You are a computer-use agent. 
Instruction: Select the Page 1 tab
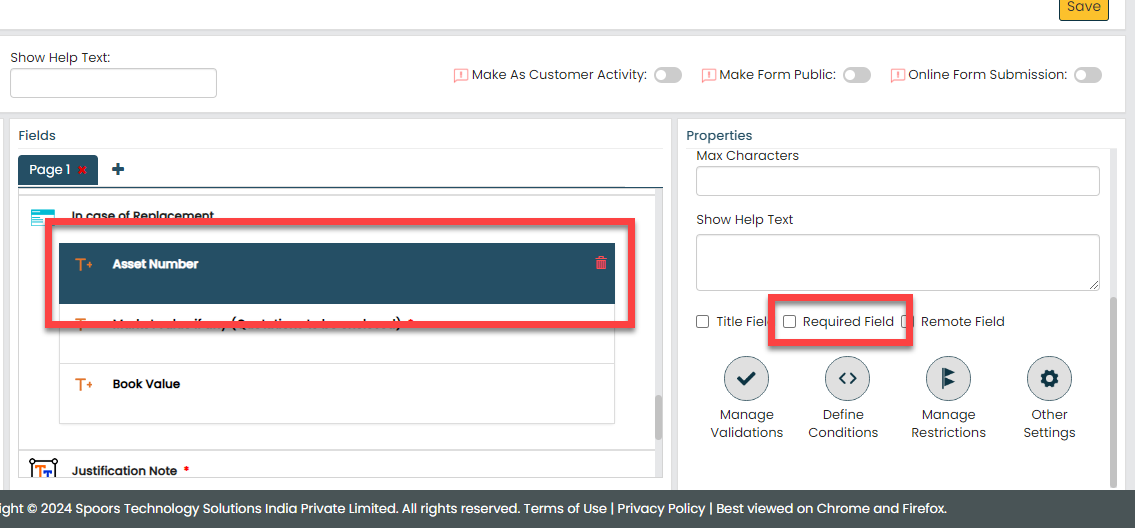tap(49, 170)
